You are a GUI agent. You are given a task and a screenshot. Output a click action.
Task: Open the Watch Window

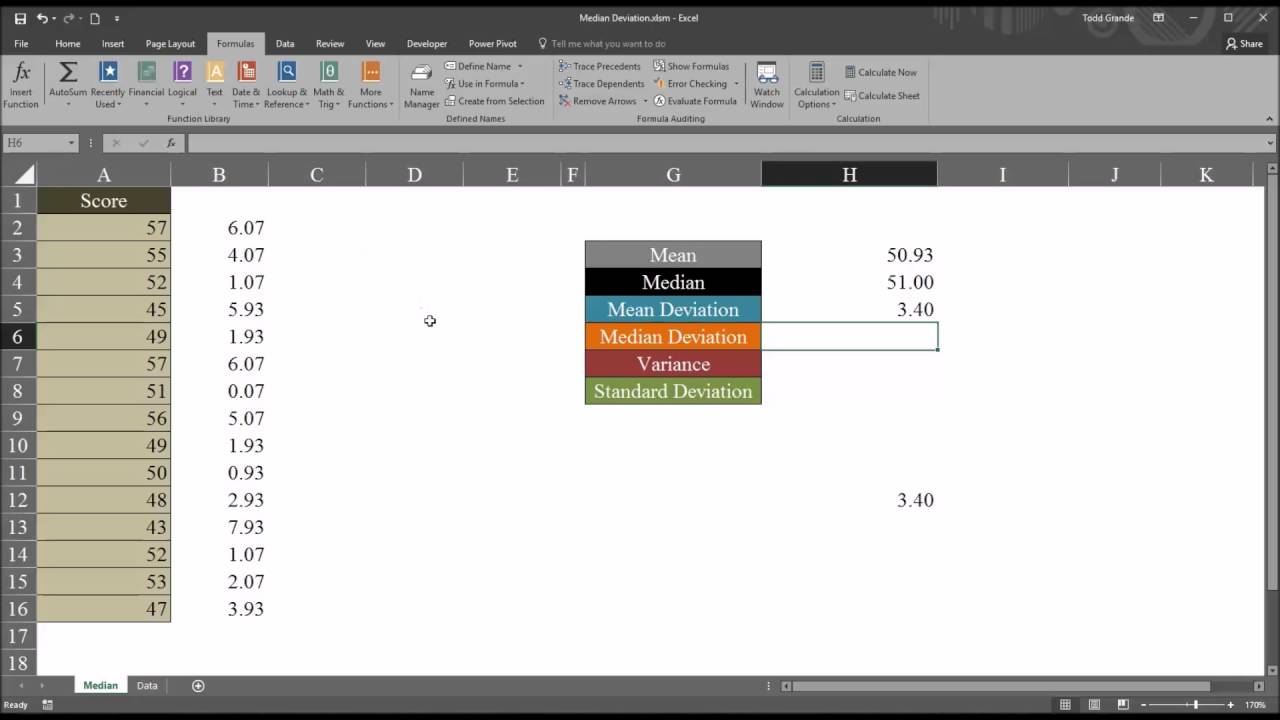coord(767,85)
